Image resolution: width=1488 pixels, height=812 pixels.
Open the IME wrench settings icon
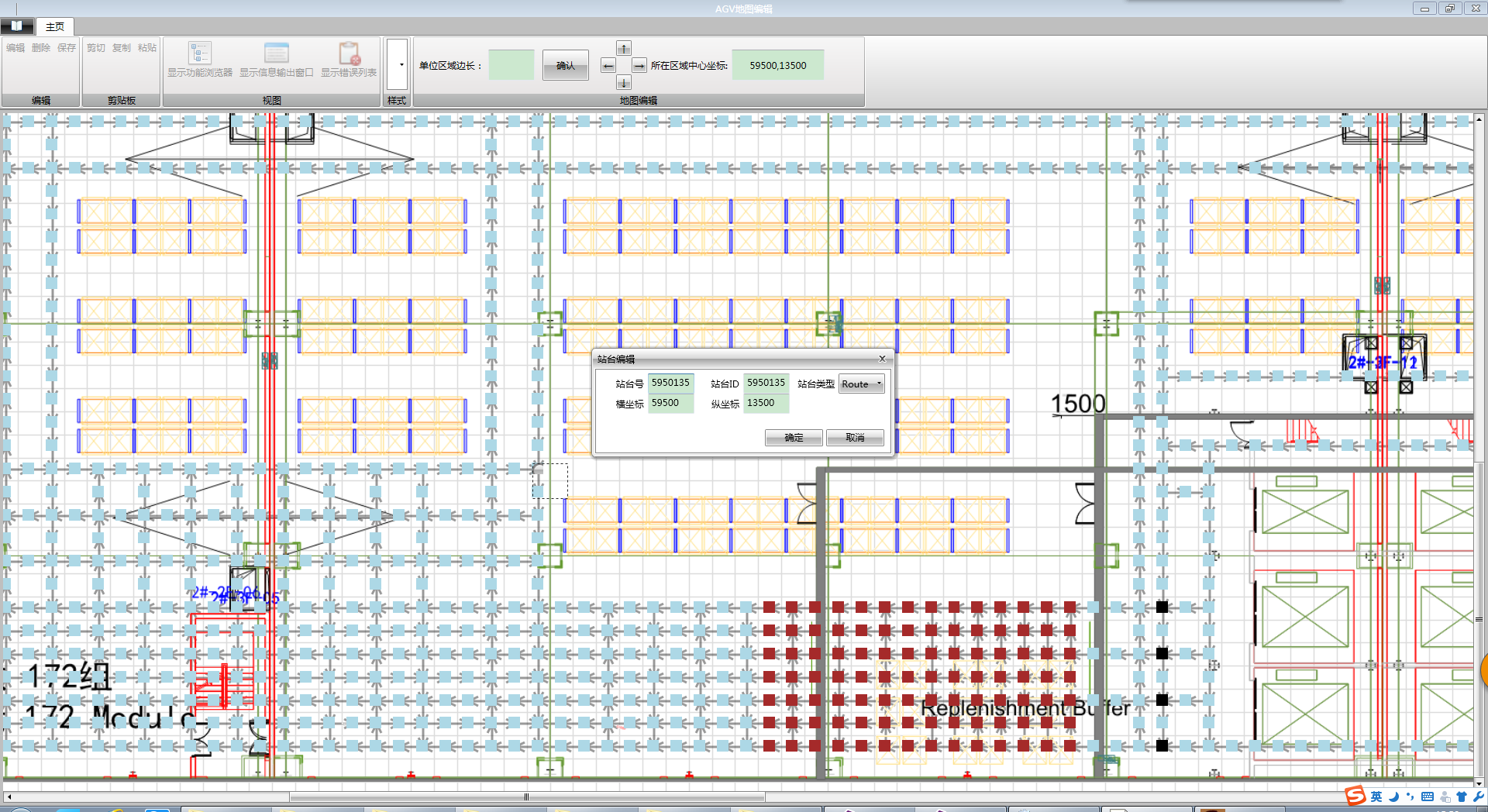pos(1478,797)
